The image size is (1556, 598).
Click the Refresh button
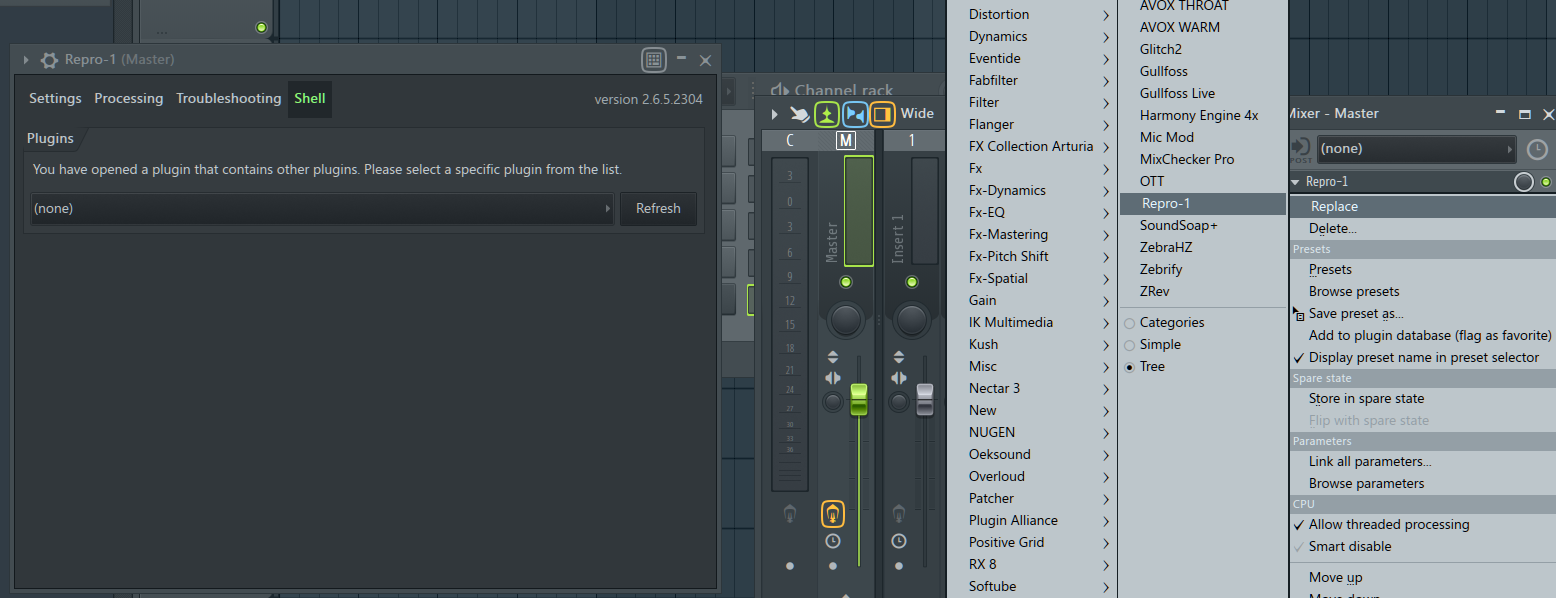[658, 209]
